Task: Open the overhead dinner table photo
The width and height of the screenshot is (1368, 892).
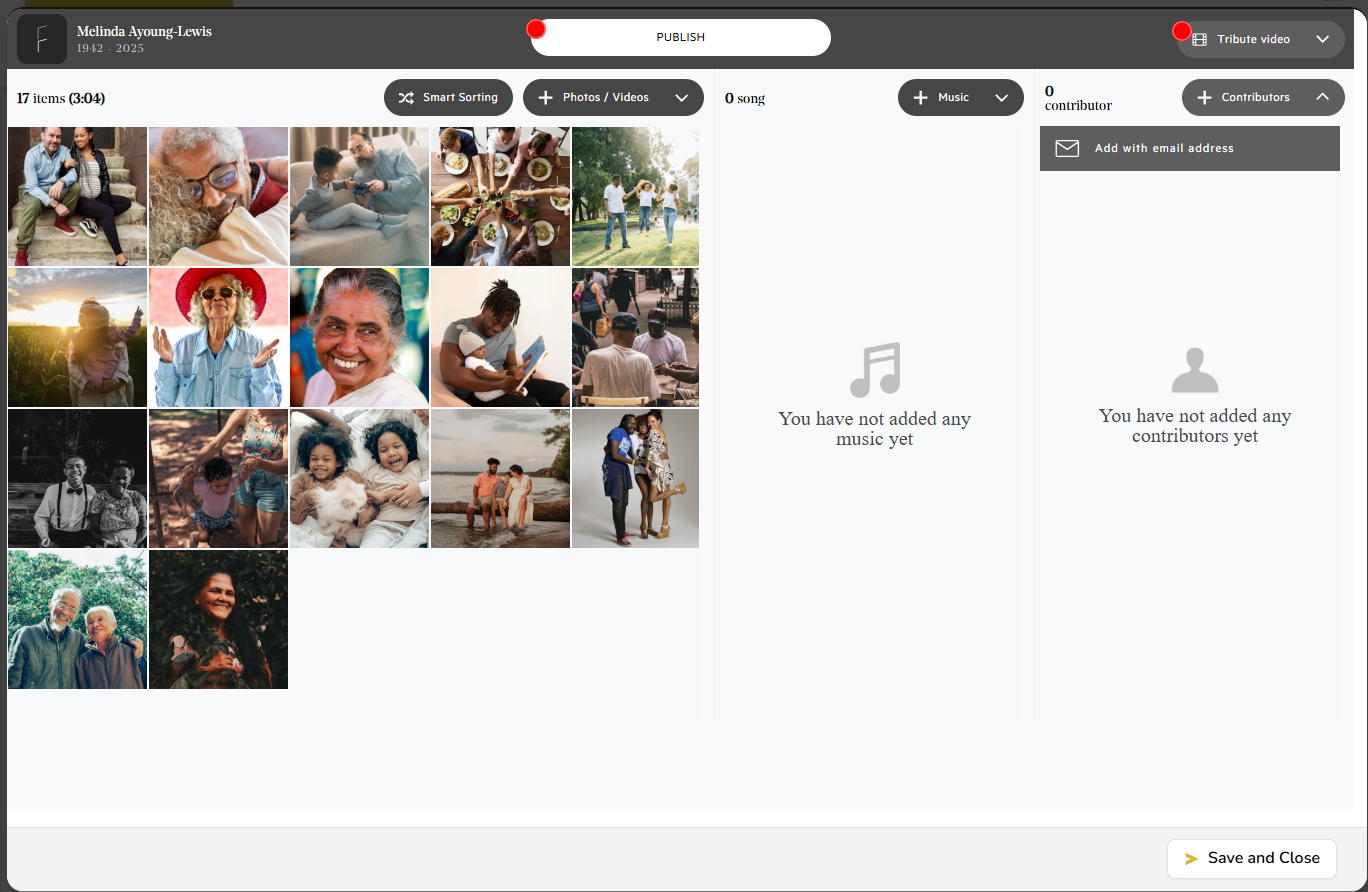Action: [x=500, y=196]
